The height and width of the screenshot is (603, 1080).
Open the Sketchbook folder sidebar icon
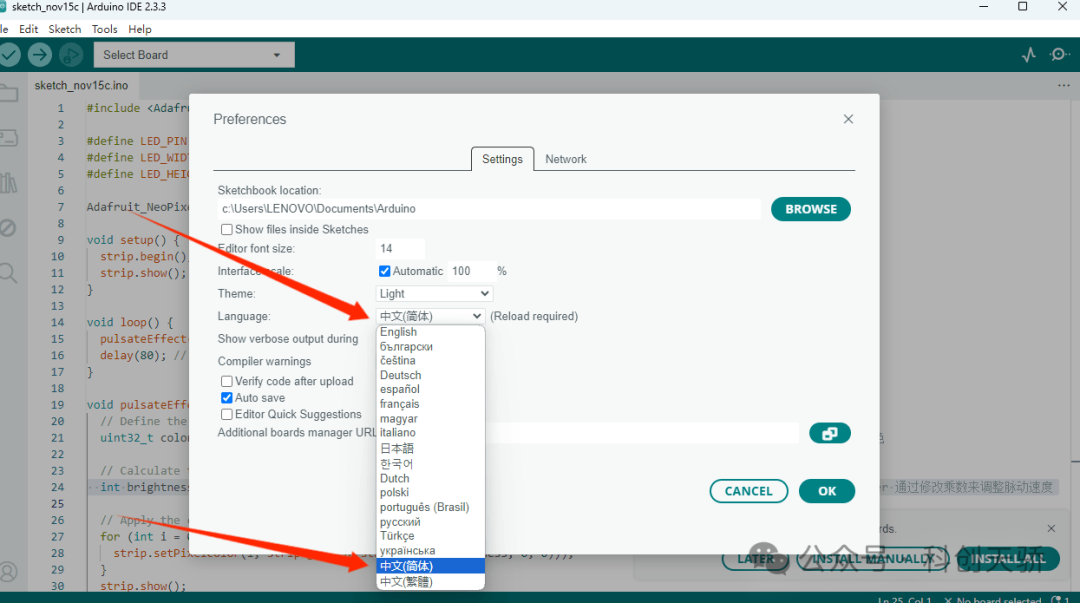(x=9, y=93)
